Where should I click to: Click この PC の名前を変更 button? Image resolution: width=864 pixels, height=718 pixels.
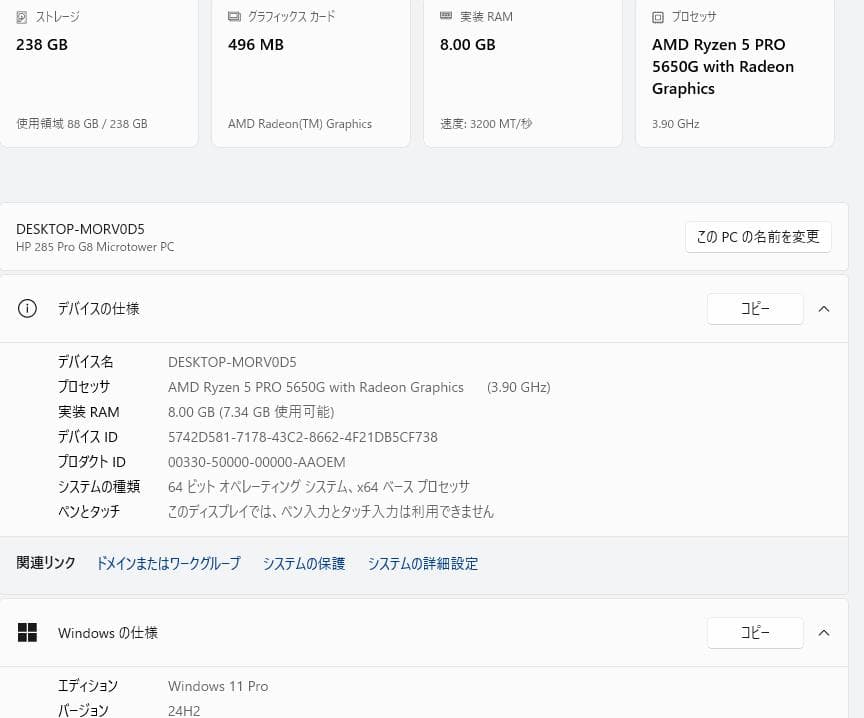point(757,236)
